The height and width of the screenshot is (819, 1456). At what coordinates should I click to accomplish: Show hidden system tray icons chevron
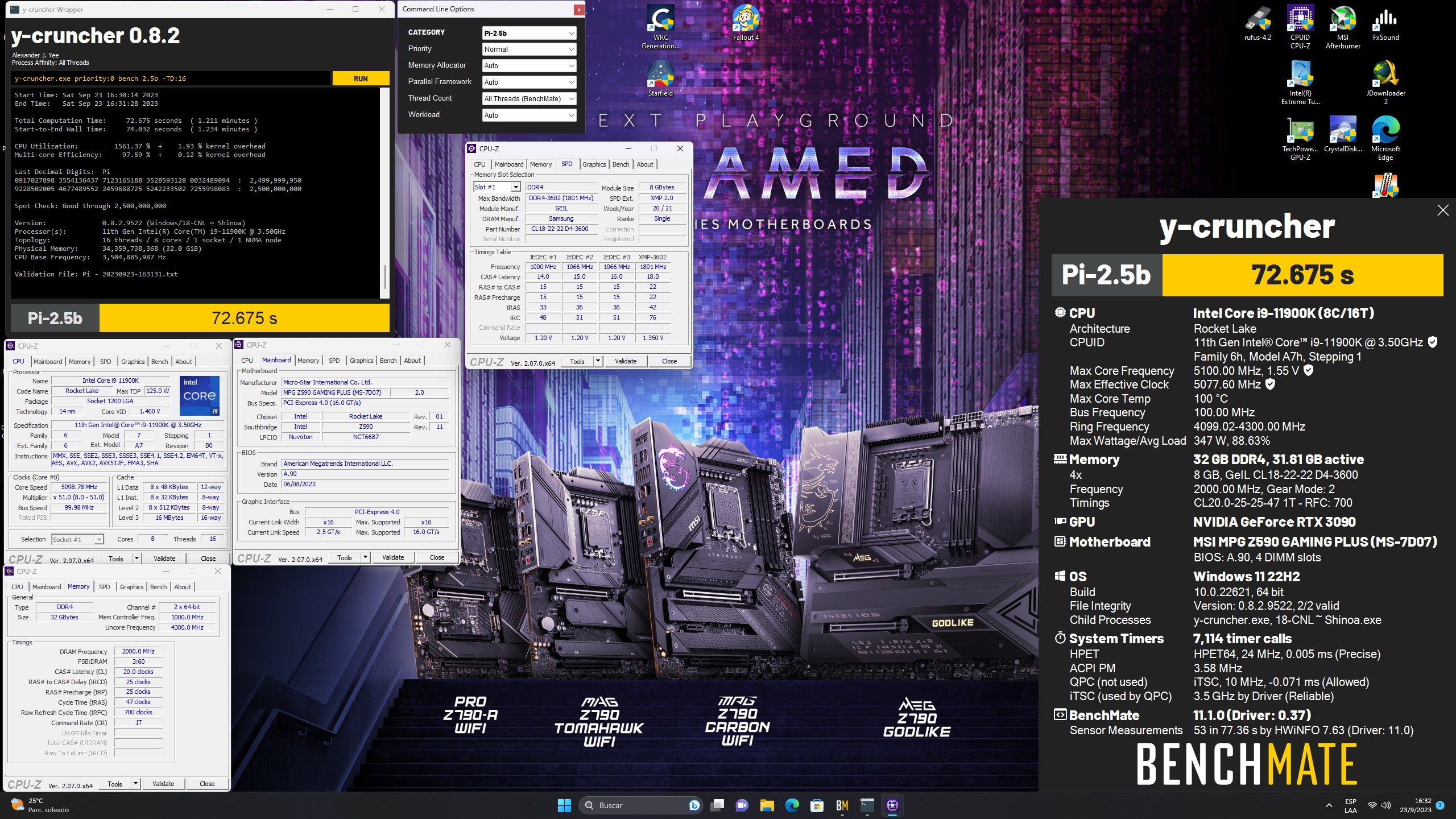point(1329,805)
